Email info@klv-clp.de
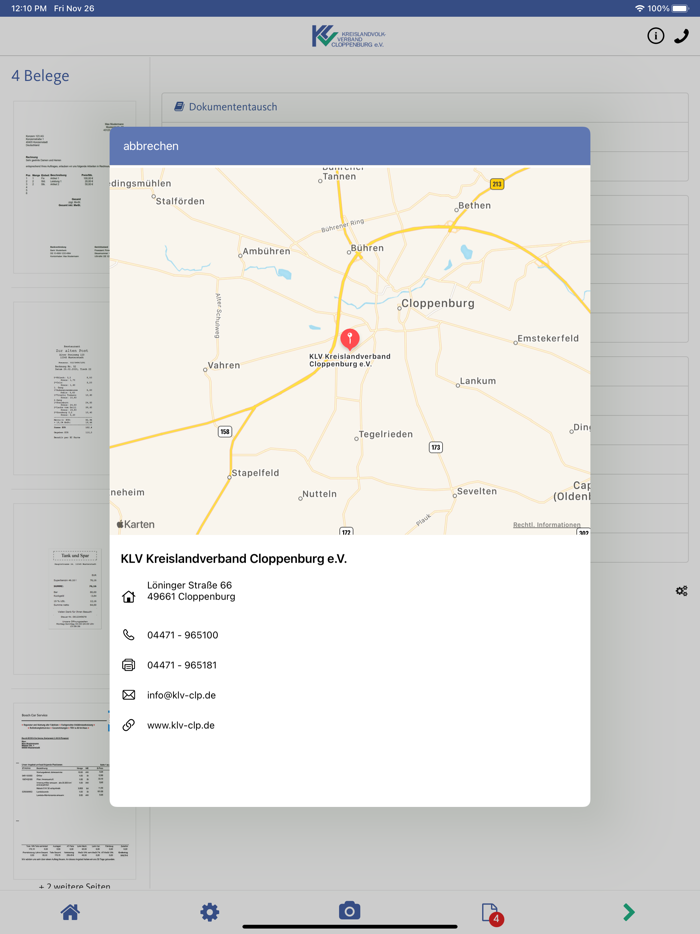700x934 pixels. tap(182, 695)
